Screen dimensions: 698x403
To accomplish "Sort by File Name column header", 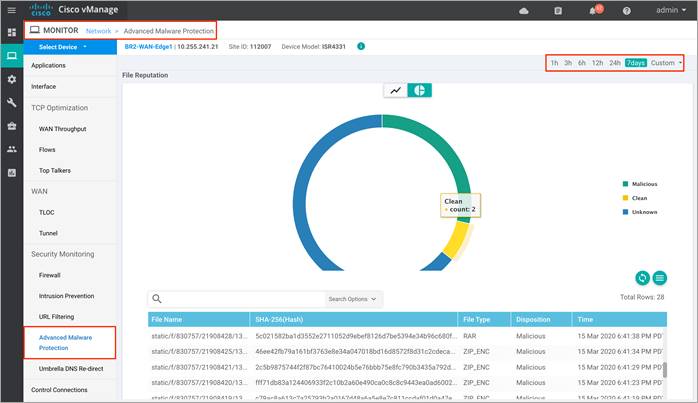I will tap(199, 319).
